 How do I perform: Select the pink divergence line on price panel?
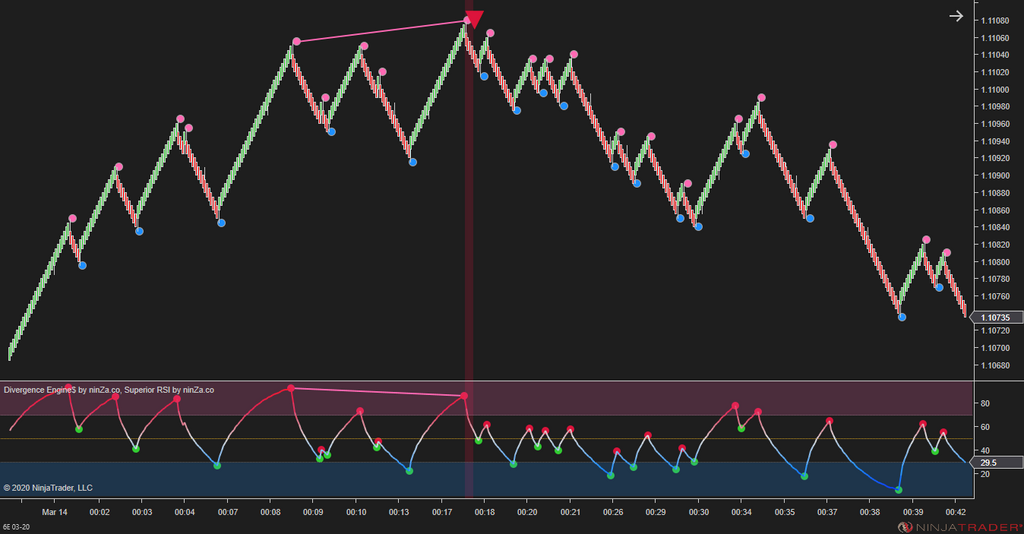[x=381, y=31]
